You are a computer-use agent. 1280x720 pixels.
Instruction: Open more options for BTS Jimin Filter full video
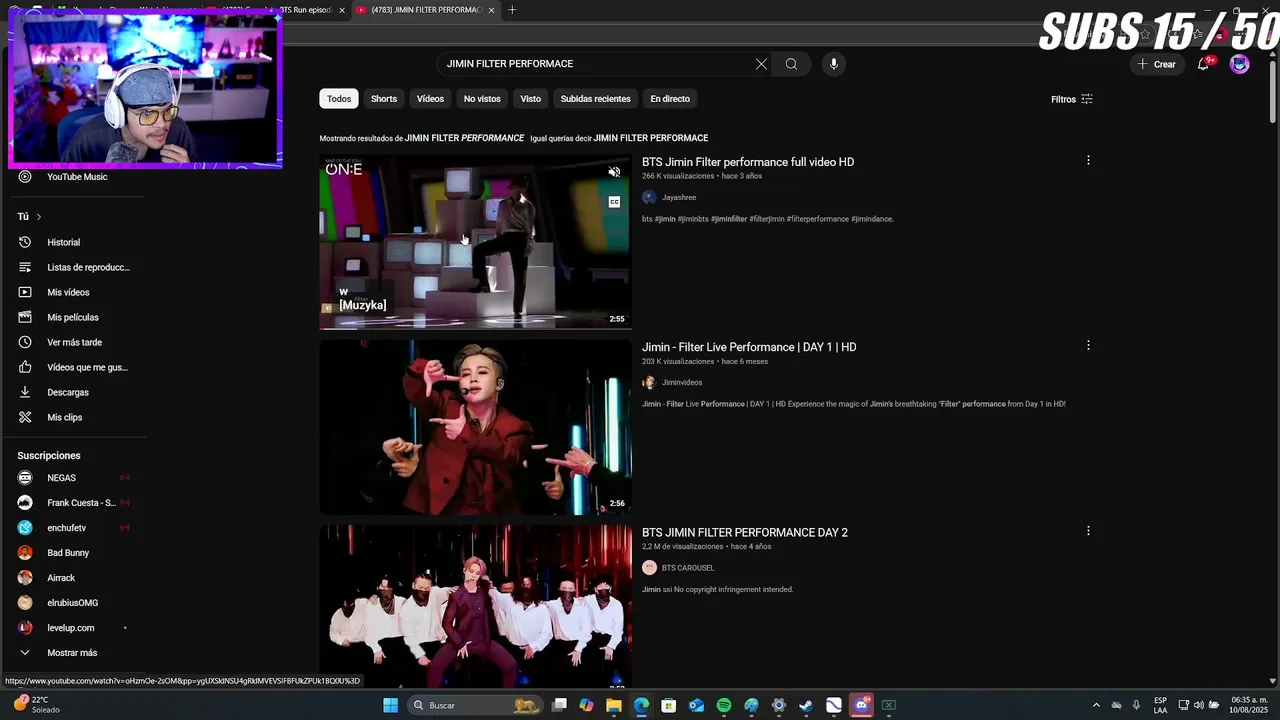1088,160
